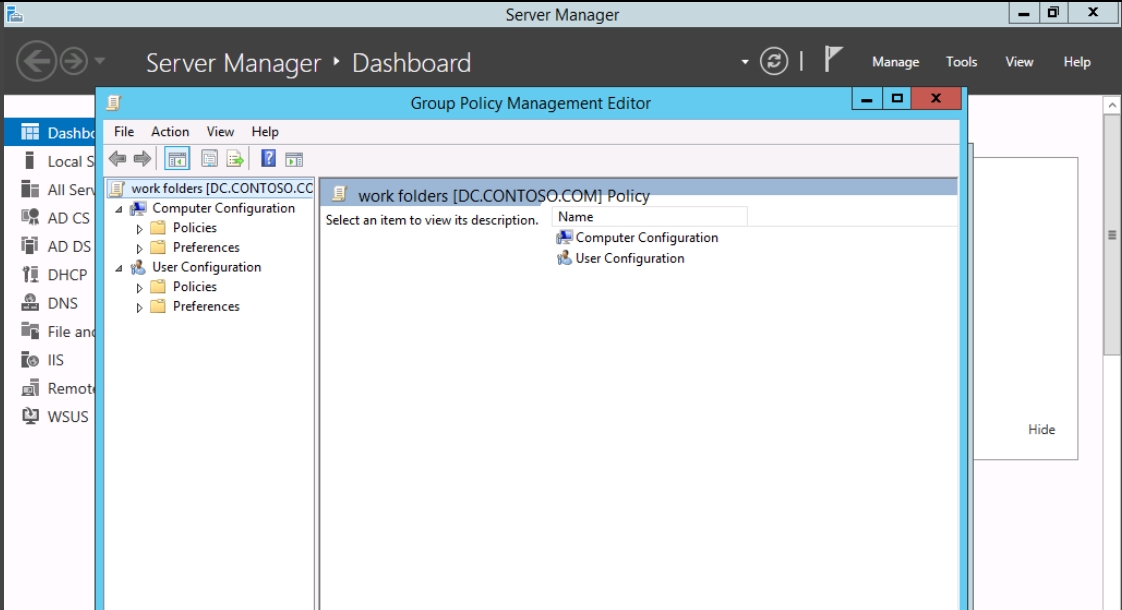Open the Notifications flag in Server Manager

pos(832,59)
